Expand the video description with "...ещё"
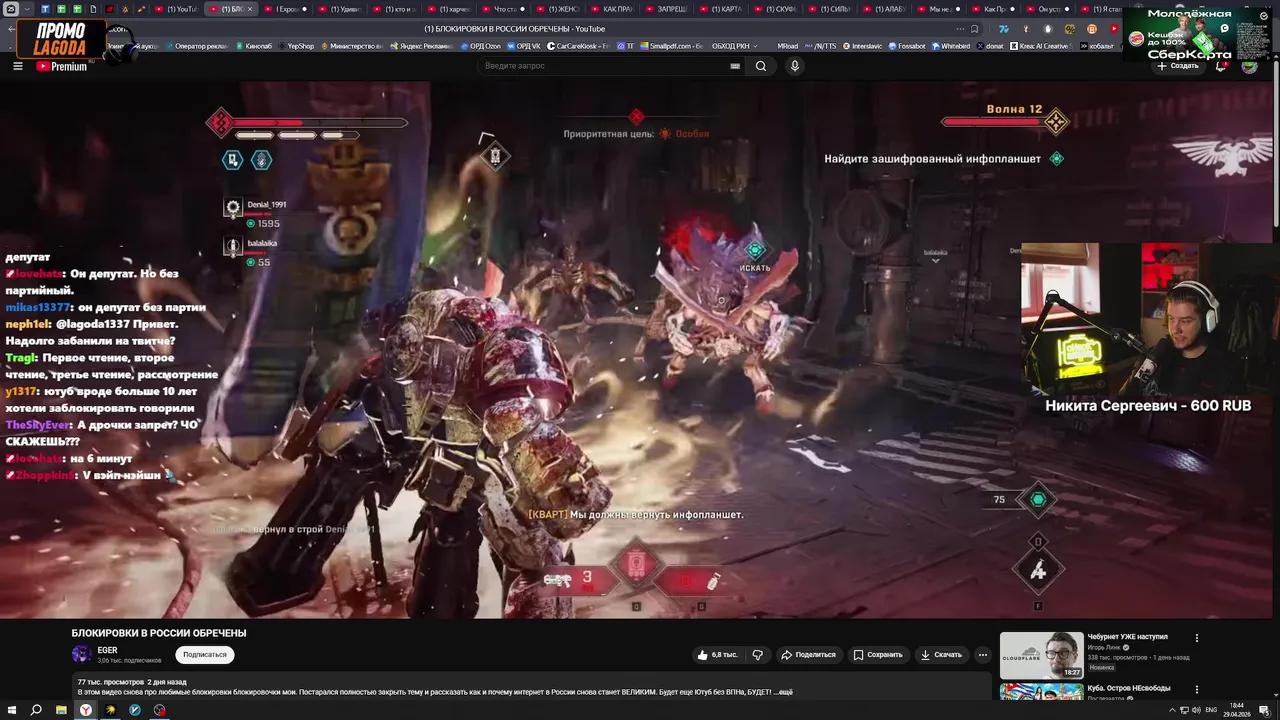This screenshot has width=1280, height=720. click(x=784, y=691)
